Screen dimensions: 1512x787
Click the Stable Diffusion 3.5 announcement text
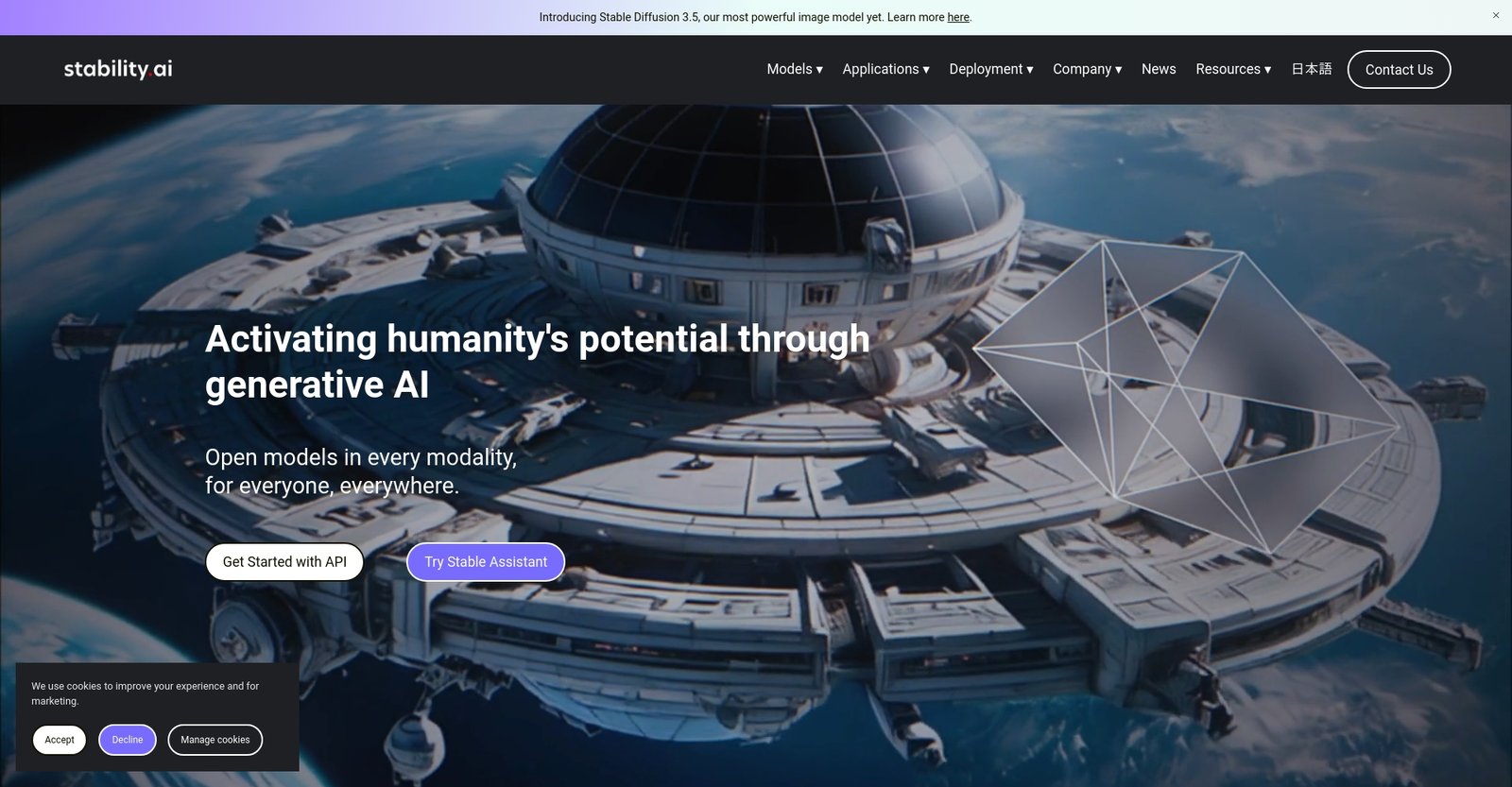(755, 17)
